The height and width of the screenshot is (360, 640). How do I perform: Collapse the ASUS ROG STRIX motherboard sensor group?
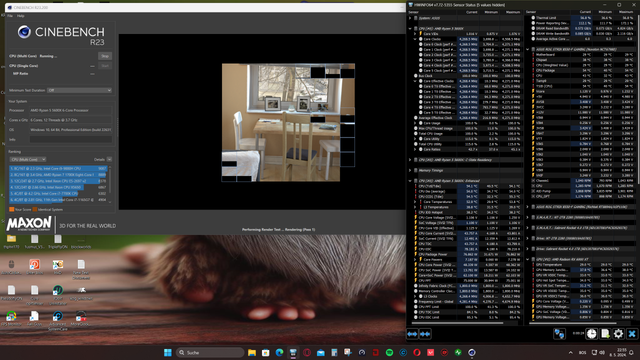(528, 49)
